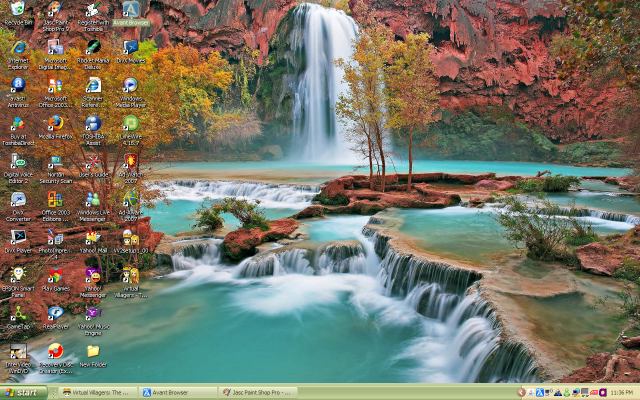Viewport: 640px width, 400px height.
Task: Click the Mozilla Firefox desktop shortcut
Action: (55, 124)
